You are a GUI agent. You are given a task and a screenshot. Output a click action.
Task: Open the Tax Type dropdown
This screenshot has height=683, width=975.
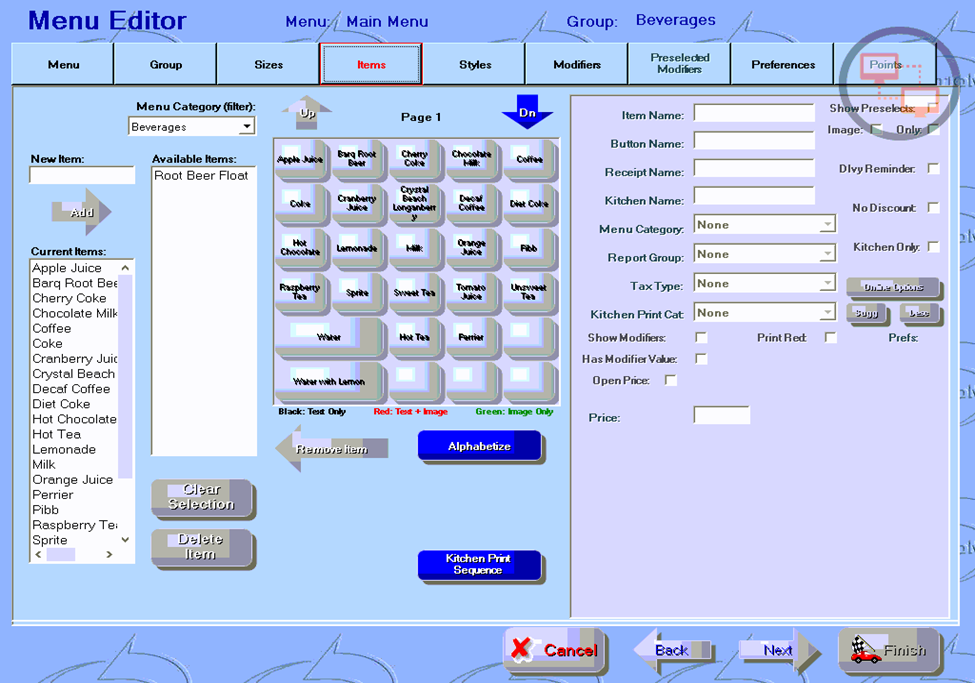[827, 283]
